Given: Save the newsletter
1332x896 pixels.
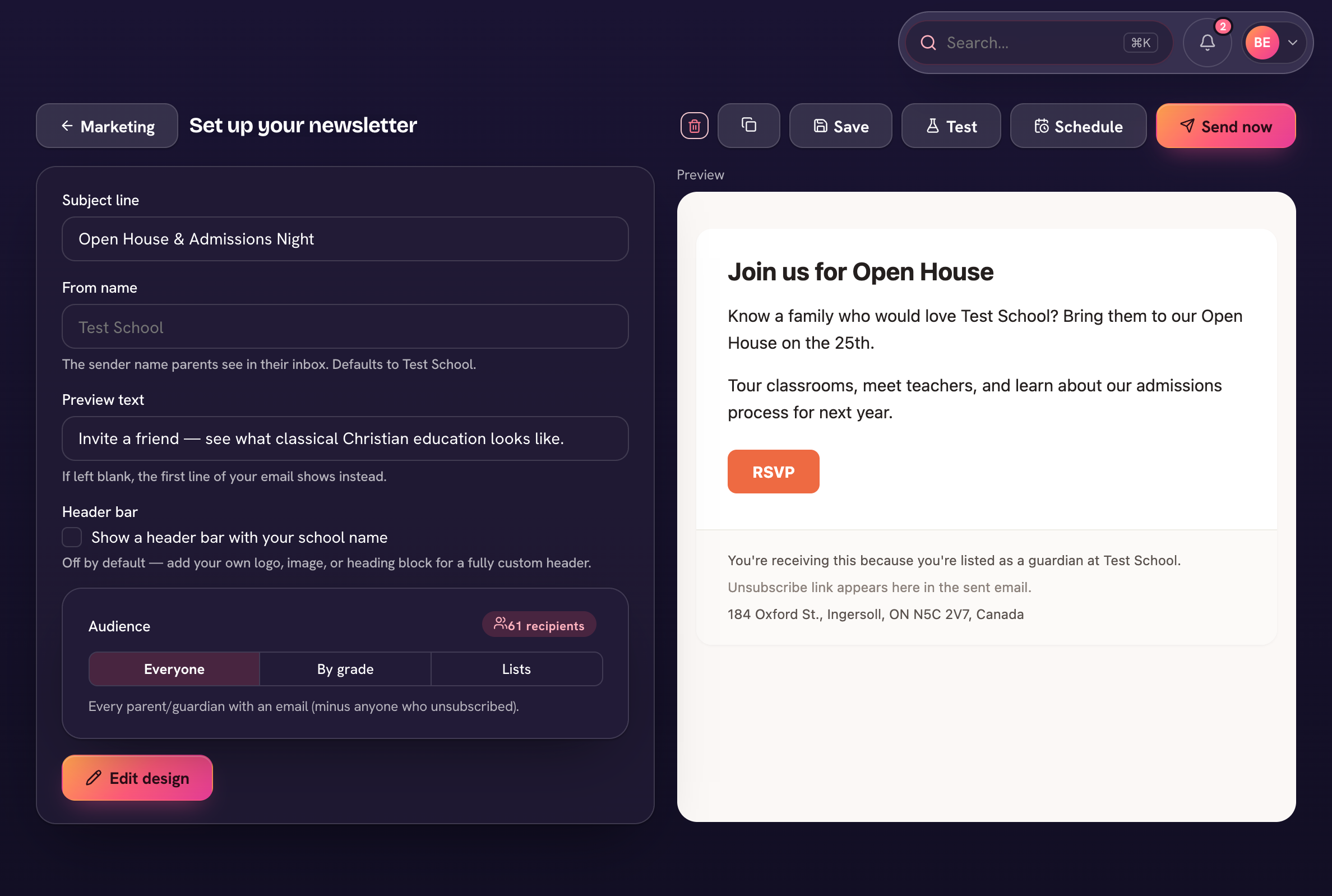Looking at the screenshot, I should [x=840, y=126].
